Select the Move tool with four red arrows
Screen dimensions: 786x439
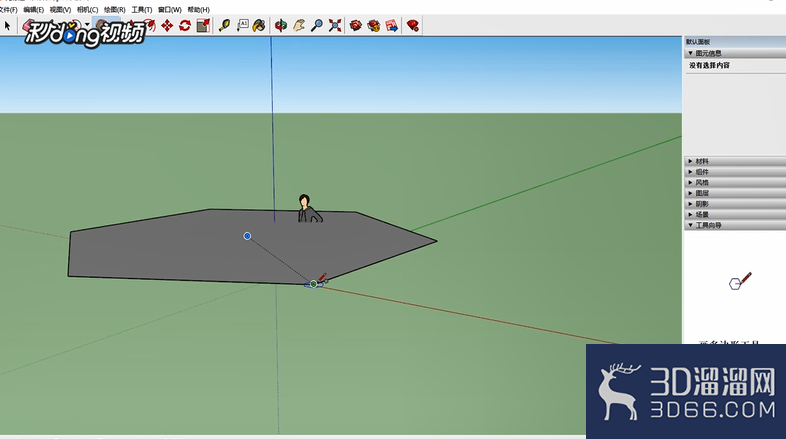tap(167, 26)
